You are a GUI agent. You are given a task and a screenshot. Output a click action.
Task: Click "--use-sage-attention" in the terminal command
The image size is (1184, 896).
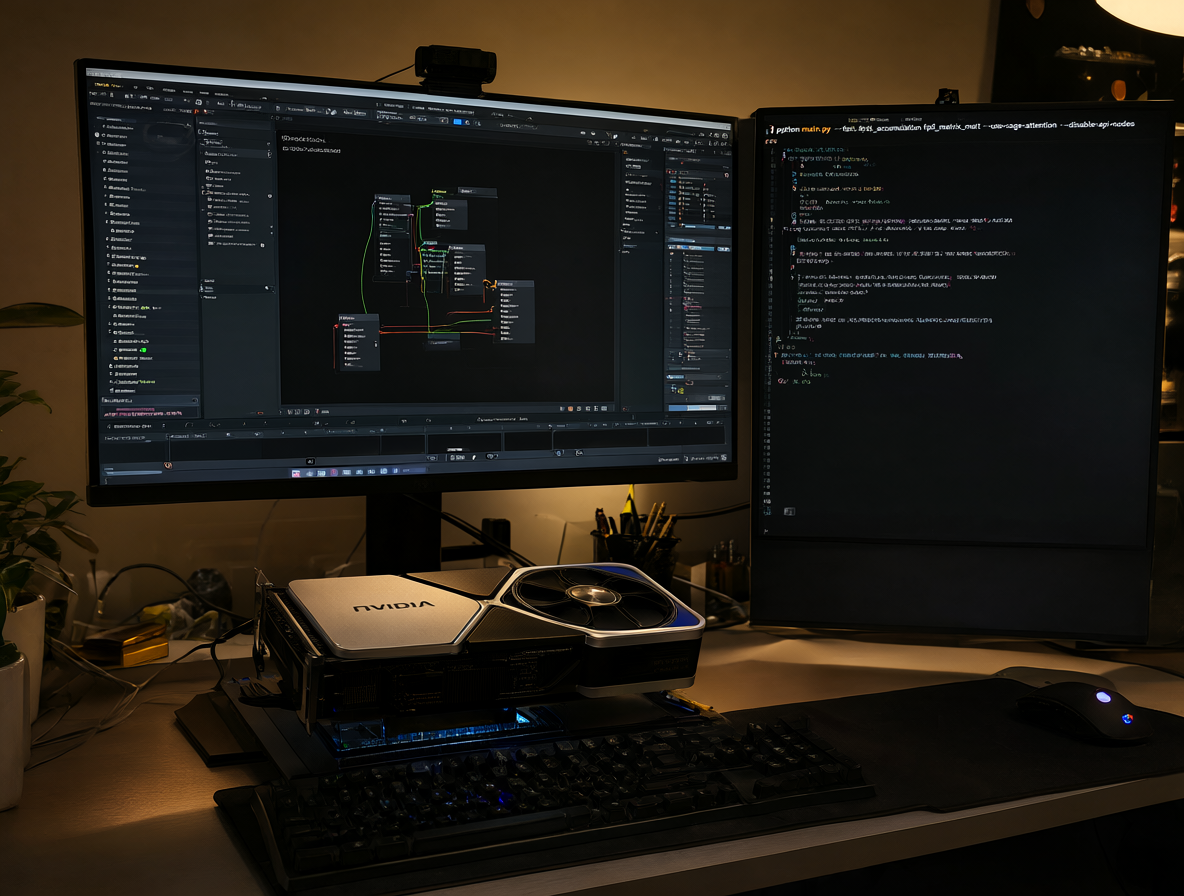pos(1022,125)
